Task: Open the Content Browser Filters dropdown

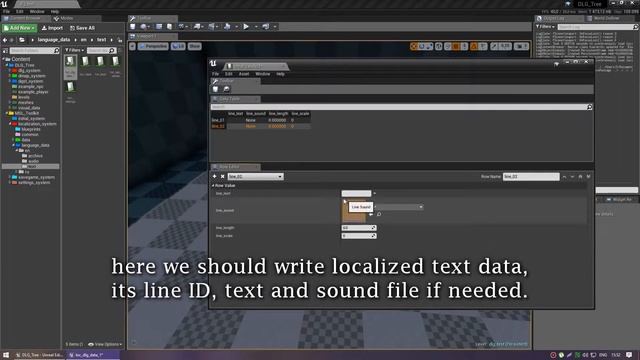Action: point(74,51)
